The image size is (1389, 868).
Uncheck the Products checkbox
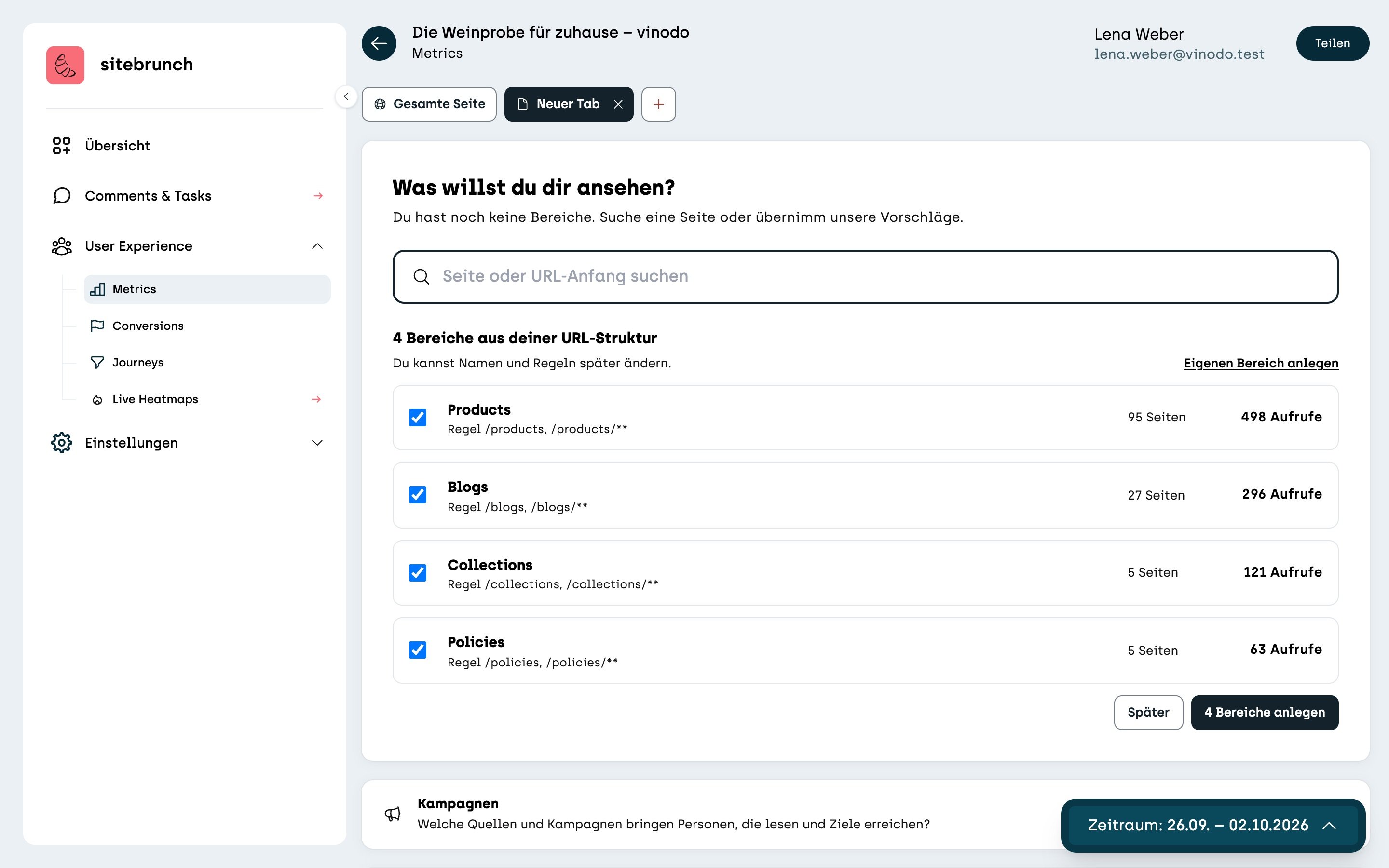(x=418, y=417)
